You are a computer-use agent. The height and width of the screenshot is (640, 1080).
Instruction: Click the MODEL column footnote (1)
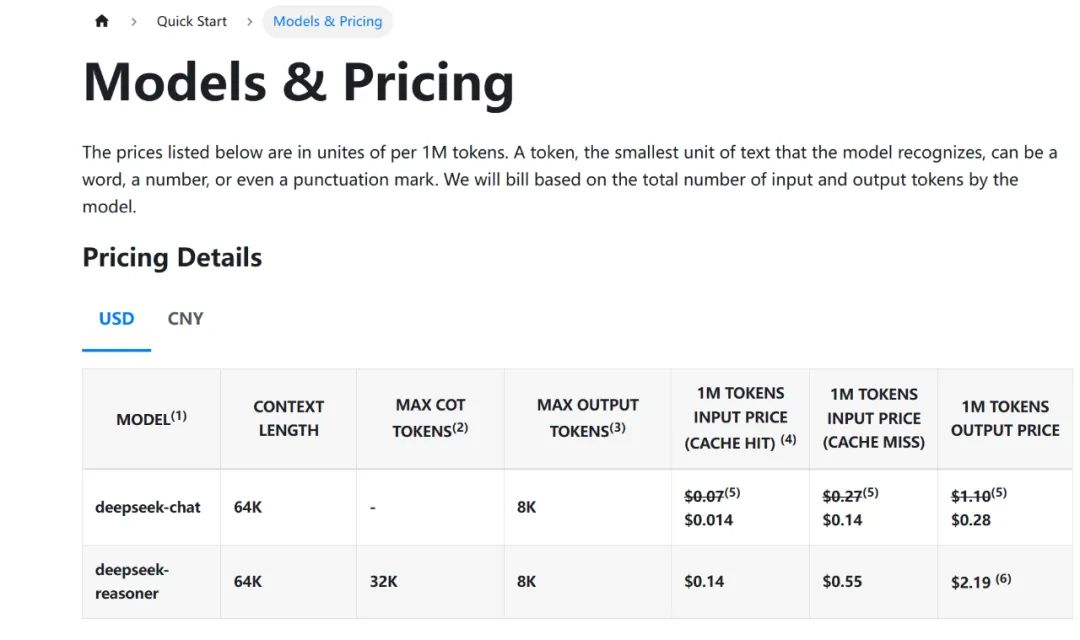[179, 415]
